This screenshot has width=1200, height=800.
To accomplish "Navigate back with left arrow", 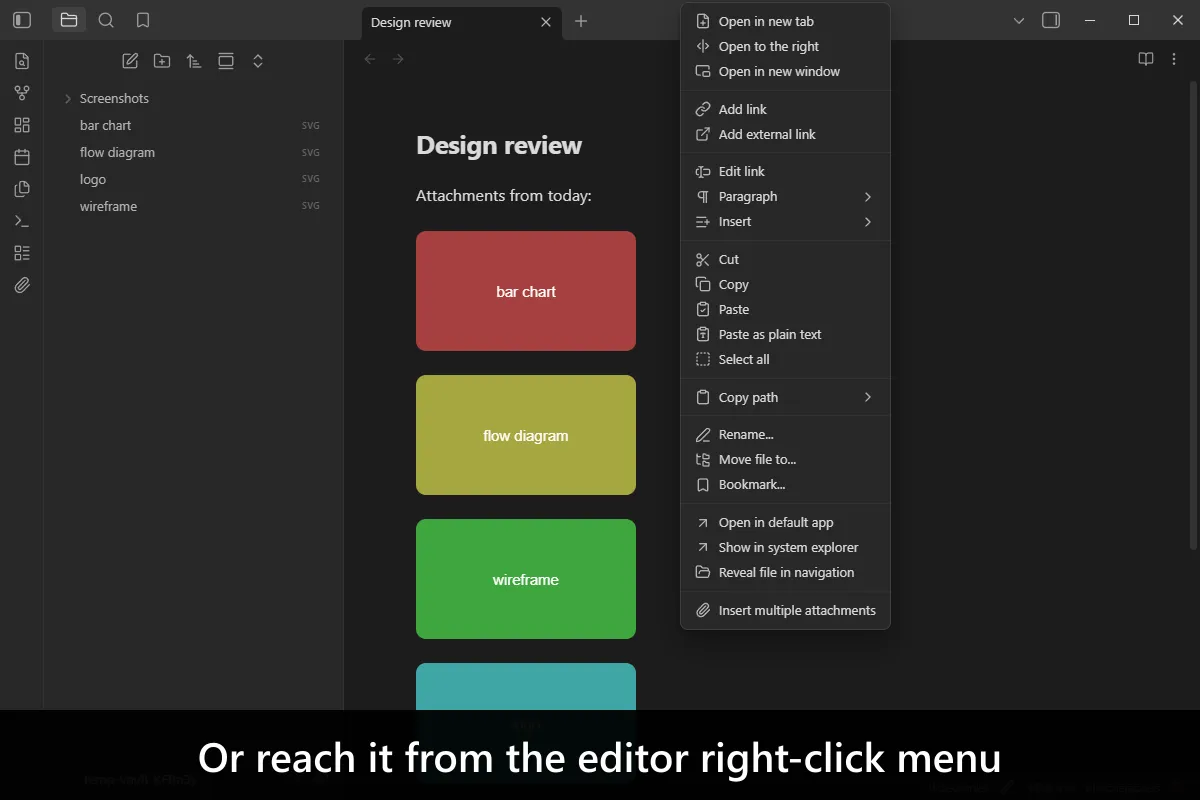I will [370, 59].
